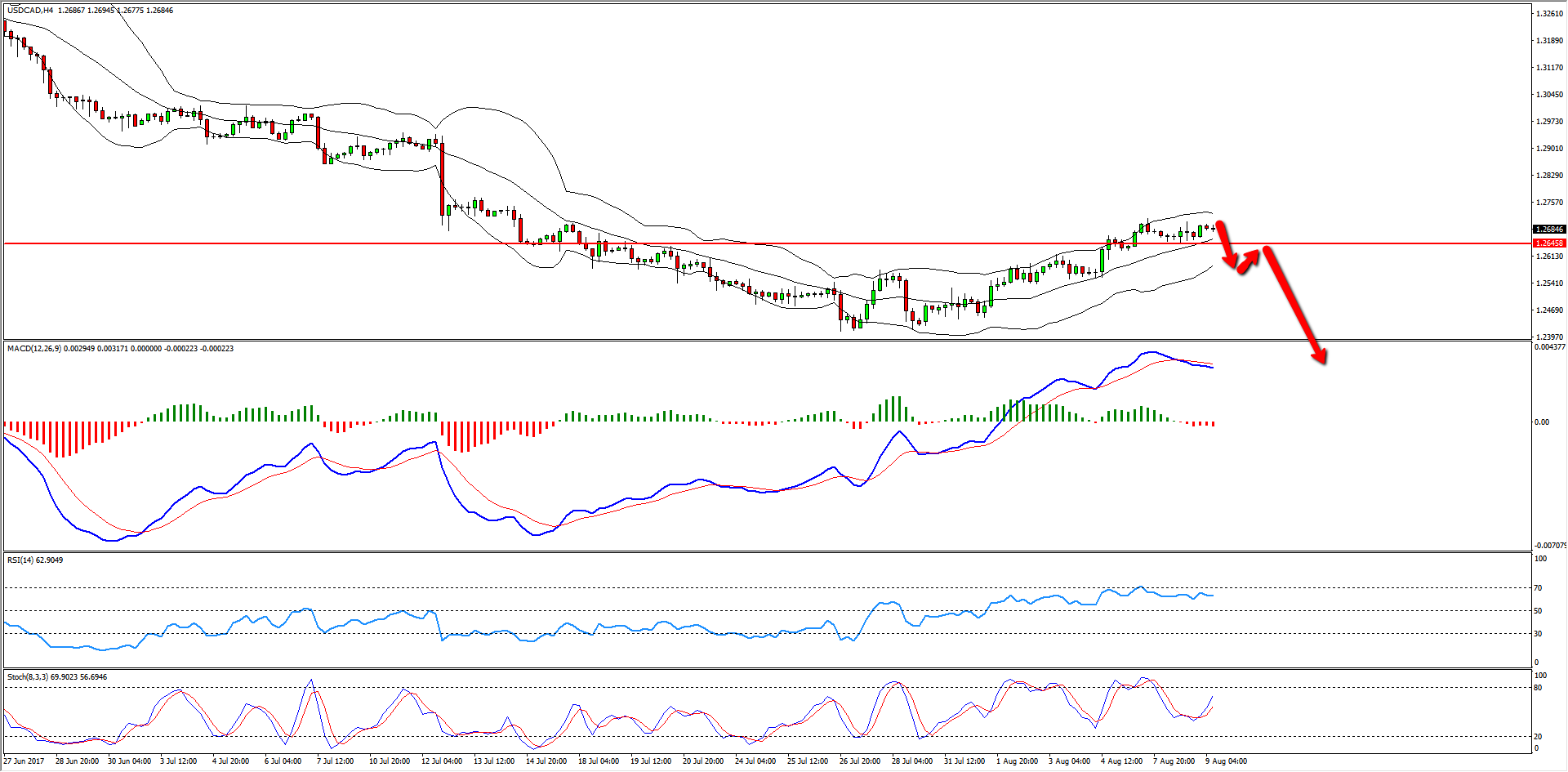Click the 18 Jul 04:00 time label
Viewport: 1568px width, 772px height.
click(599, 761)
